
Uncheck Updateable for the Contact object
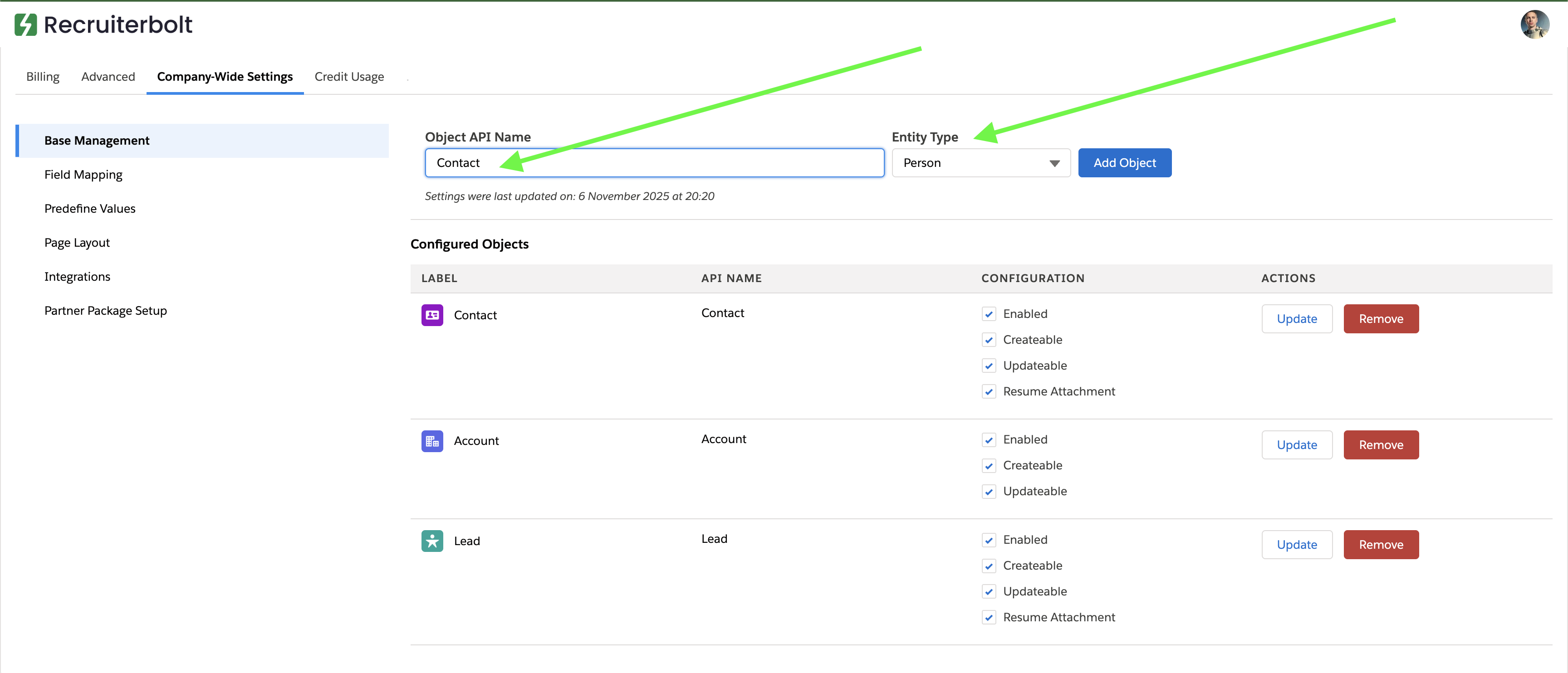[x=989, y=366]
